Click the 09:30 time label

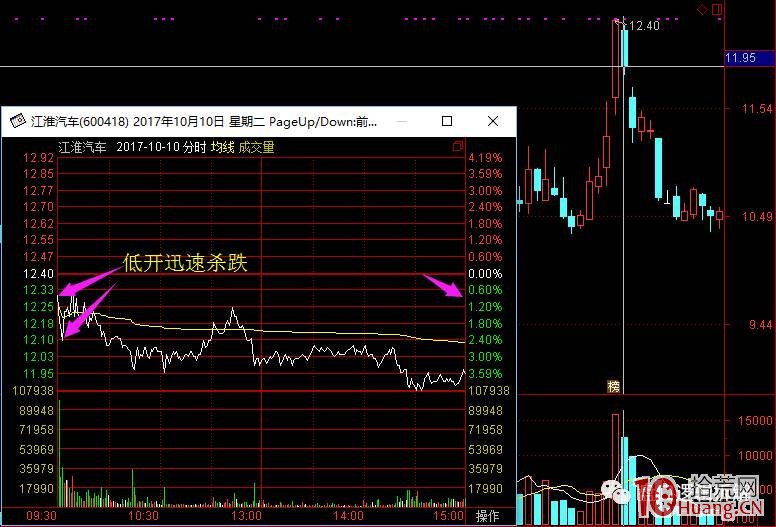[x=41, y=516]
